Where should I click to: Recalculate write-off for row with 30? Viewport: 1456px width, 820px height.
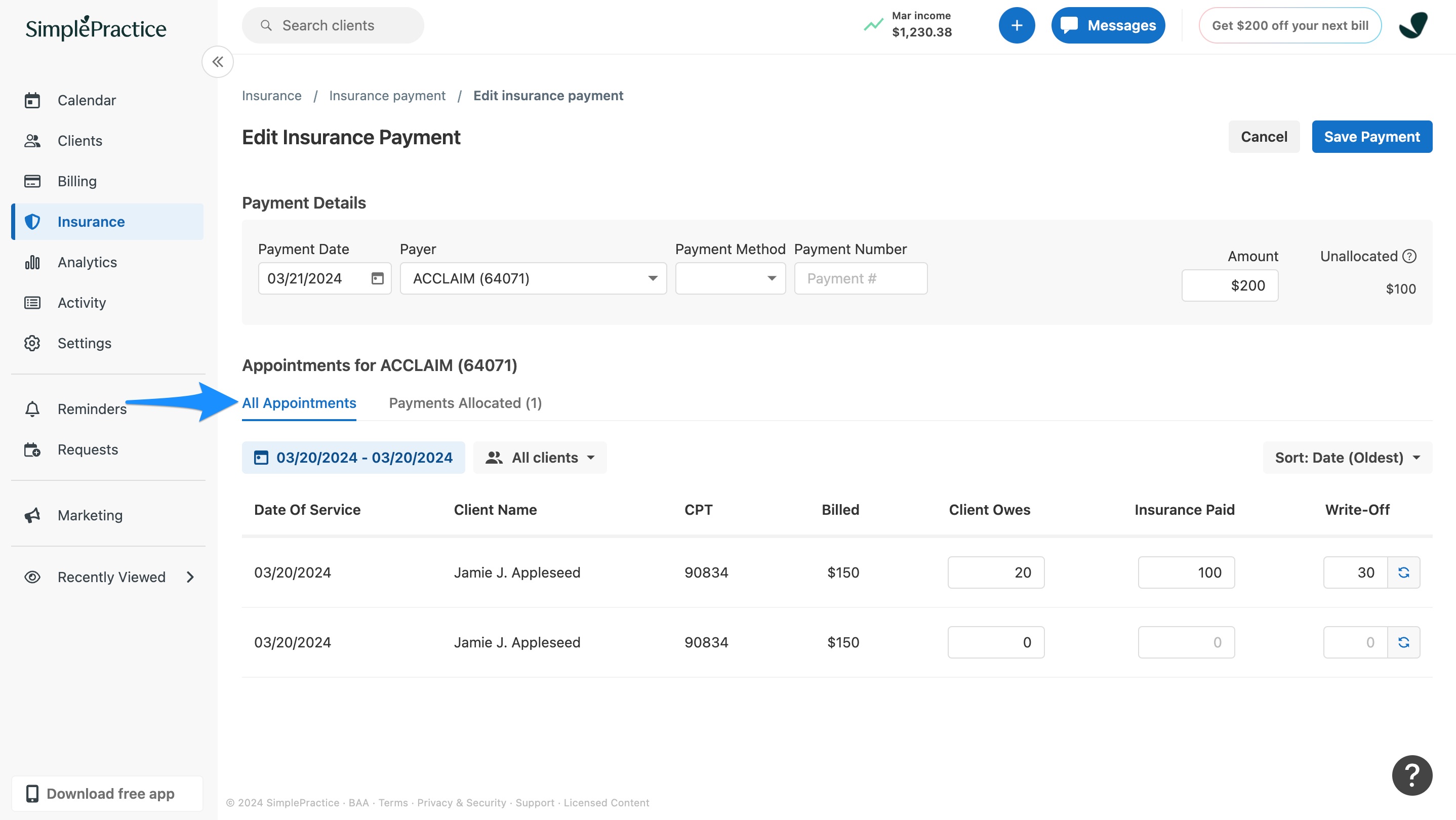[1404, 572]
